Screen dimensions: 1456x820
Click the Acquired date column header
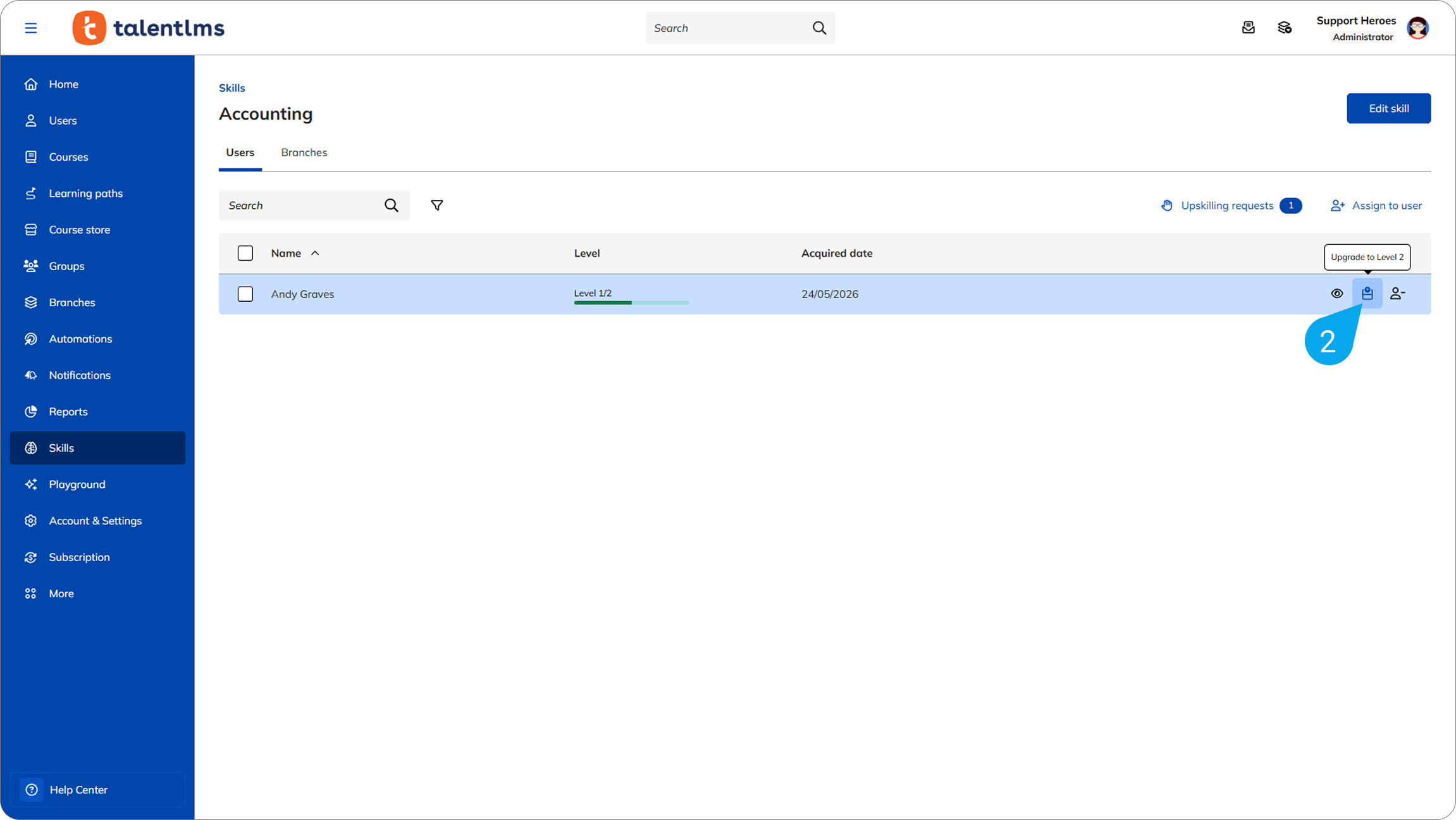pos(837,253)
